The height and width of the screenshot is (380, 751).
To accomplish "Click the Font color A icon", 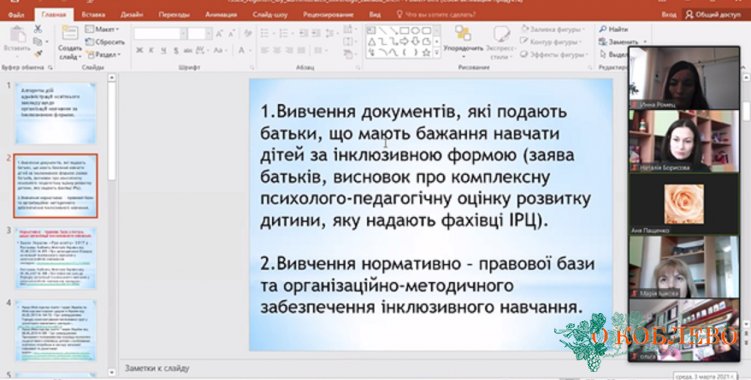I will coord(241,50).
